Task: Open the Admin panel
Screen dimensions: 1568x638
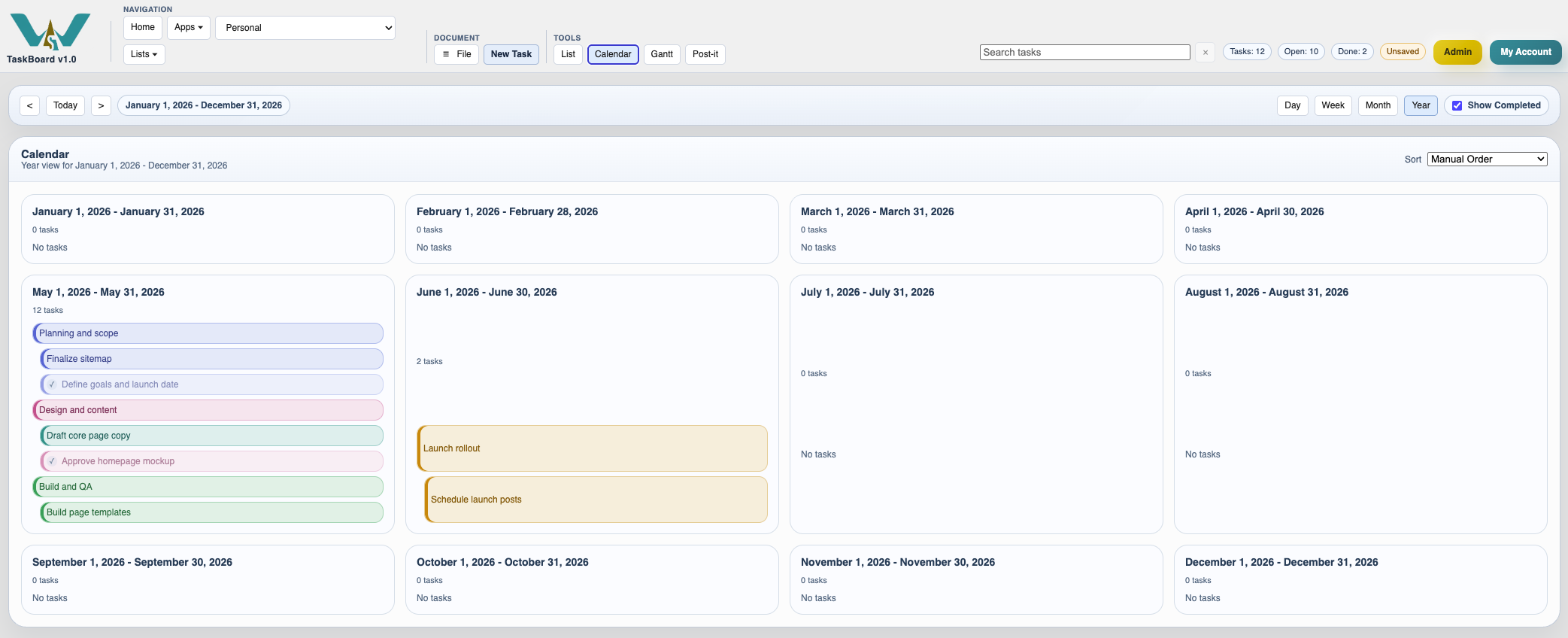Action: pyautogui.click(x=1457, y=52)
